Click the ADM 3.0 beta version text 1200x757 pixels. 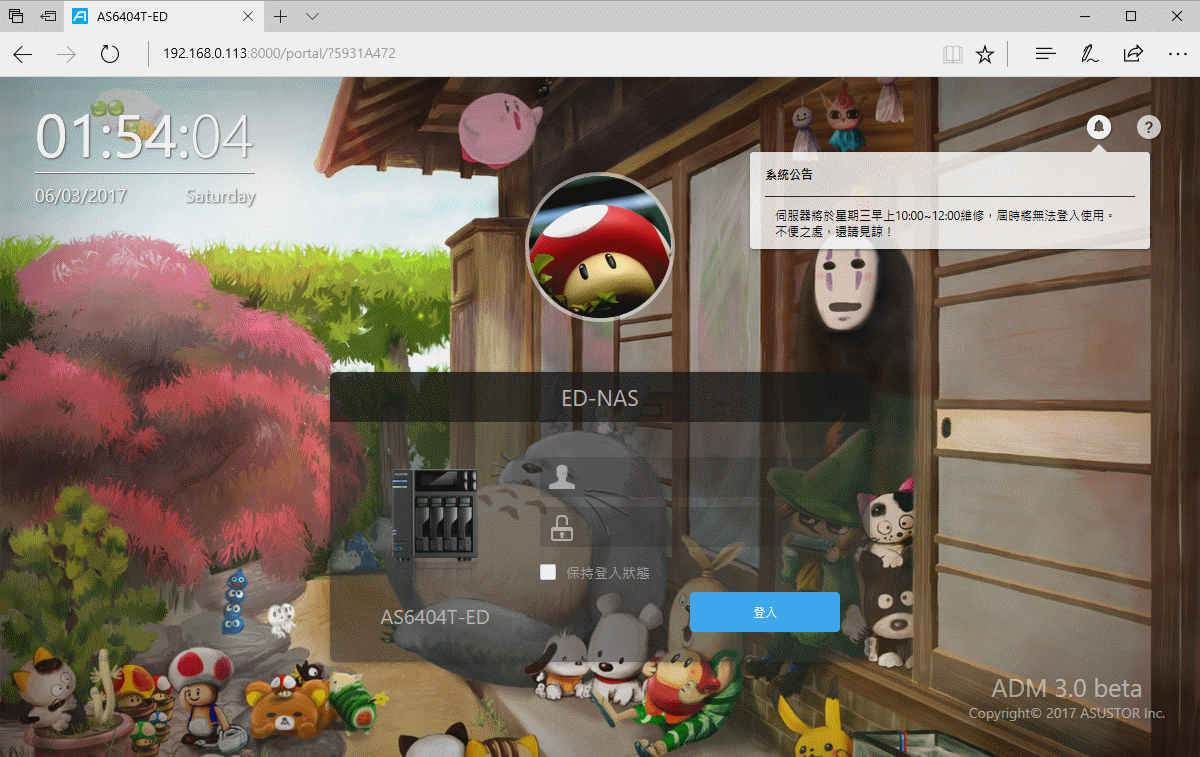coord(1066,688)
